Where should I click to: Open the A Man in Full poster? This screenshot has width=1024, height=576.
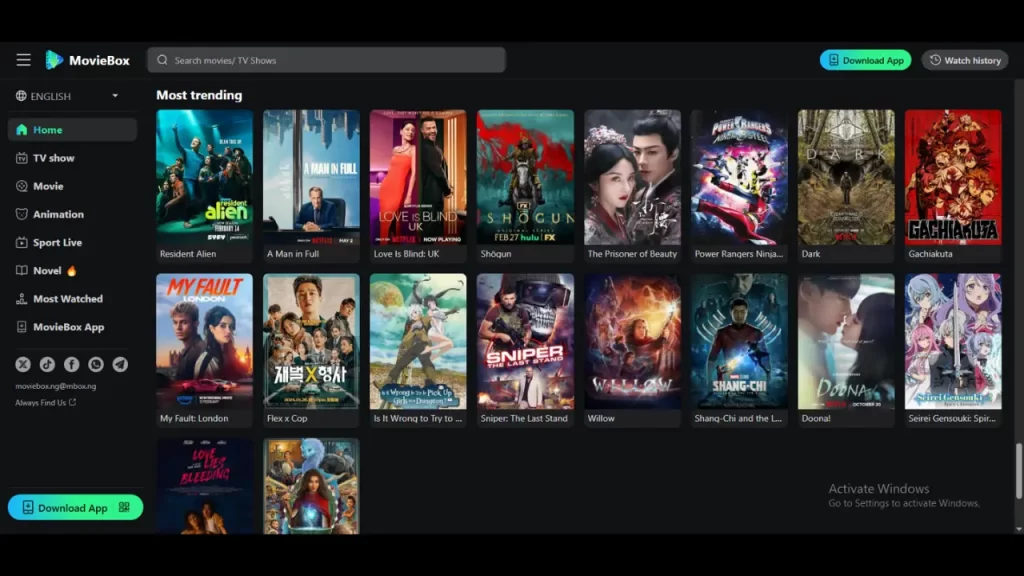[312, 178]
